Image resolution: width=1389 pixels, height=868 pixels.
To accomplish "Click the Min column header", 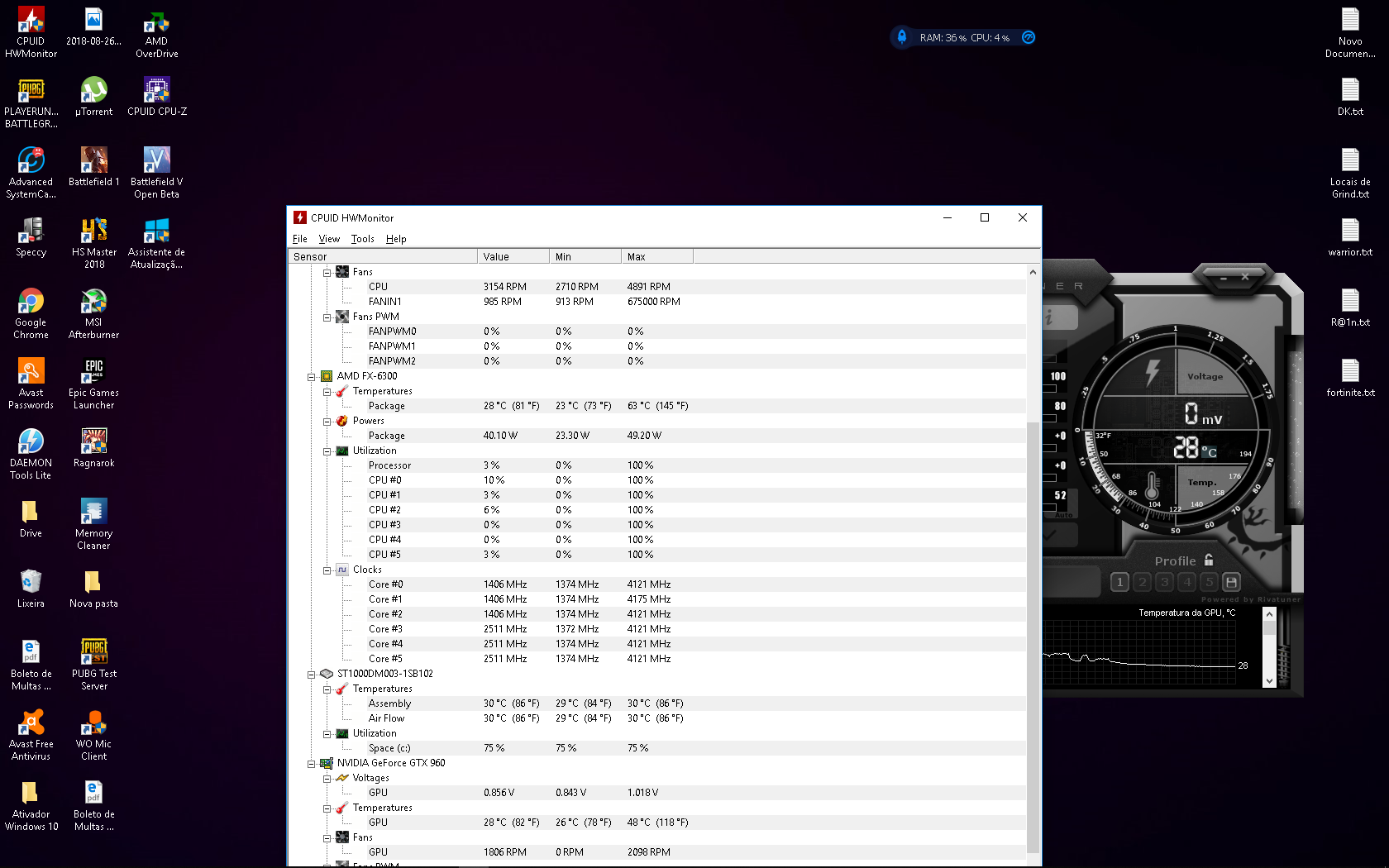I will [585, 256].
